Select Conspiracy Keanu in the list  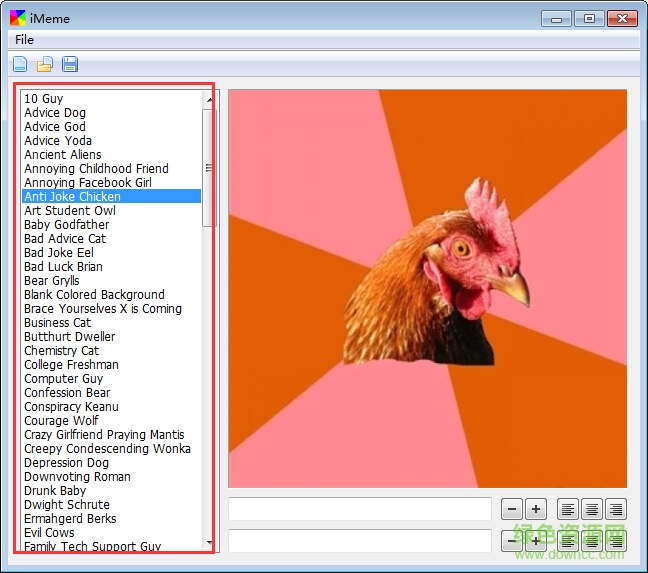click(71, 407)
